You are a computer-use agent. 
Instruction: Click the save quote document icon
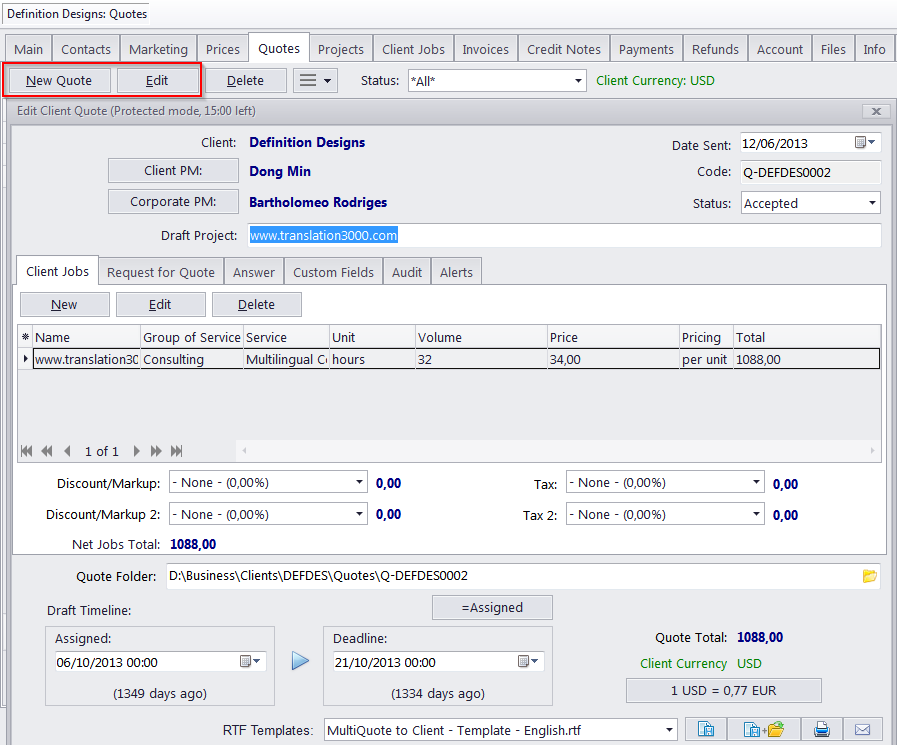[x=706, y=730]
